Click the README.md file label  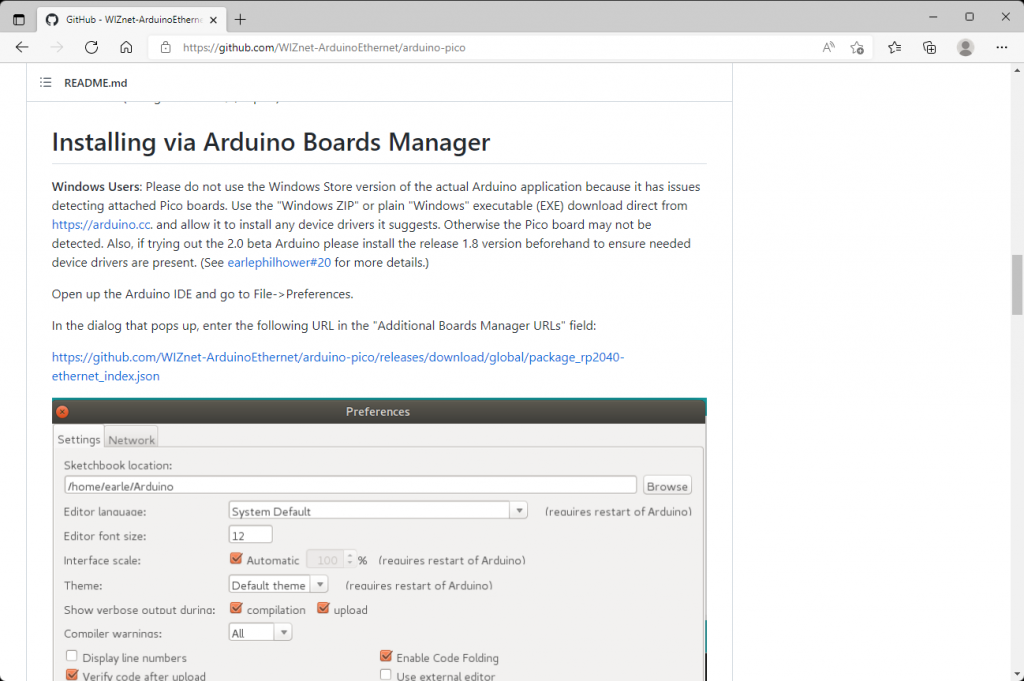pos(95,83)
